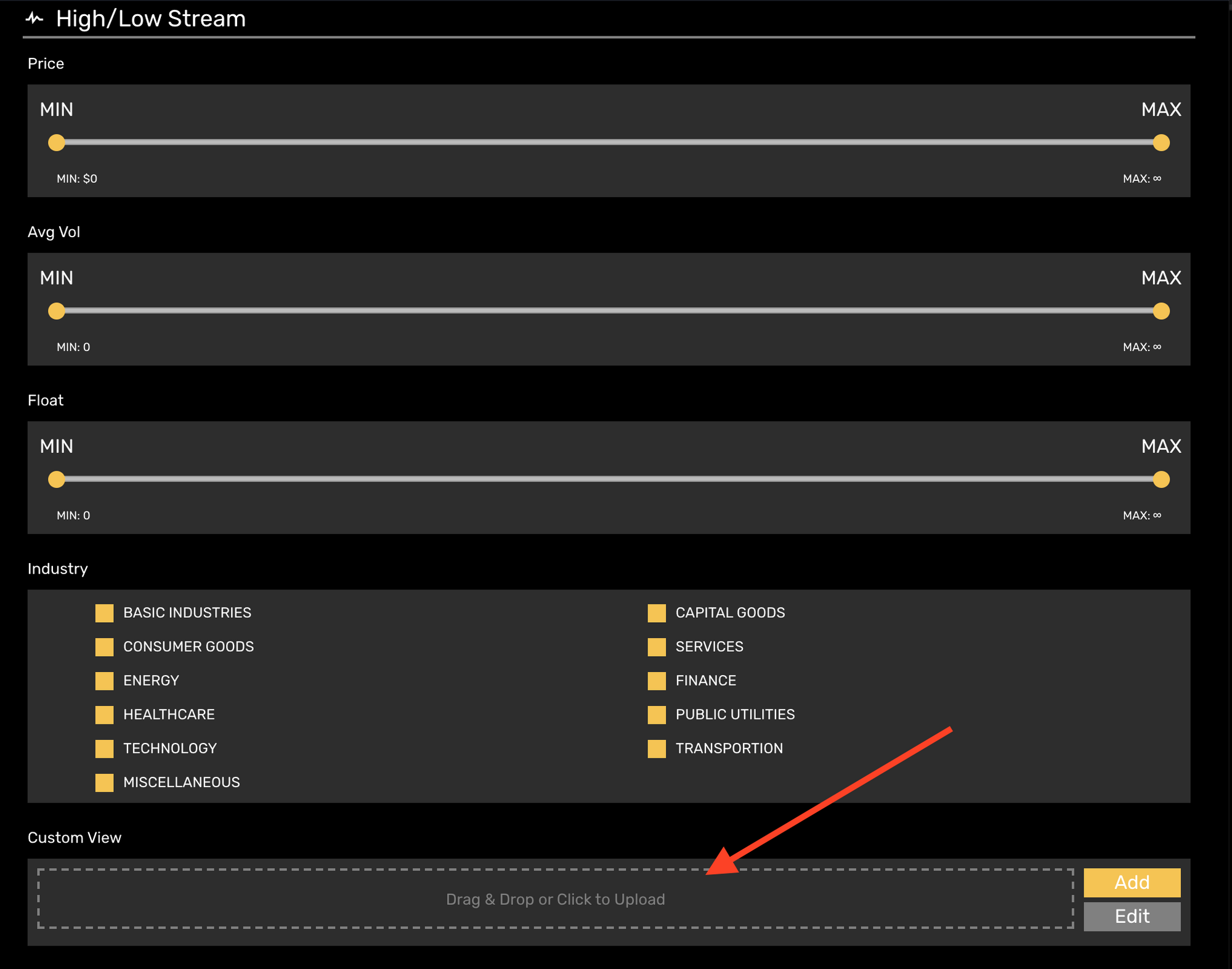Click the Price maximum slider handle
Image resolution: width=1232 pixels, height=969 pixels.
pyautogui.click(x=1161, y=143)
